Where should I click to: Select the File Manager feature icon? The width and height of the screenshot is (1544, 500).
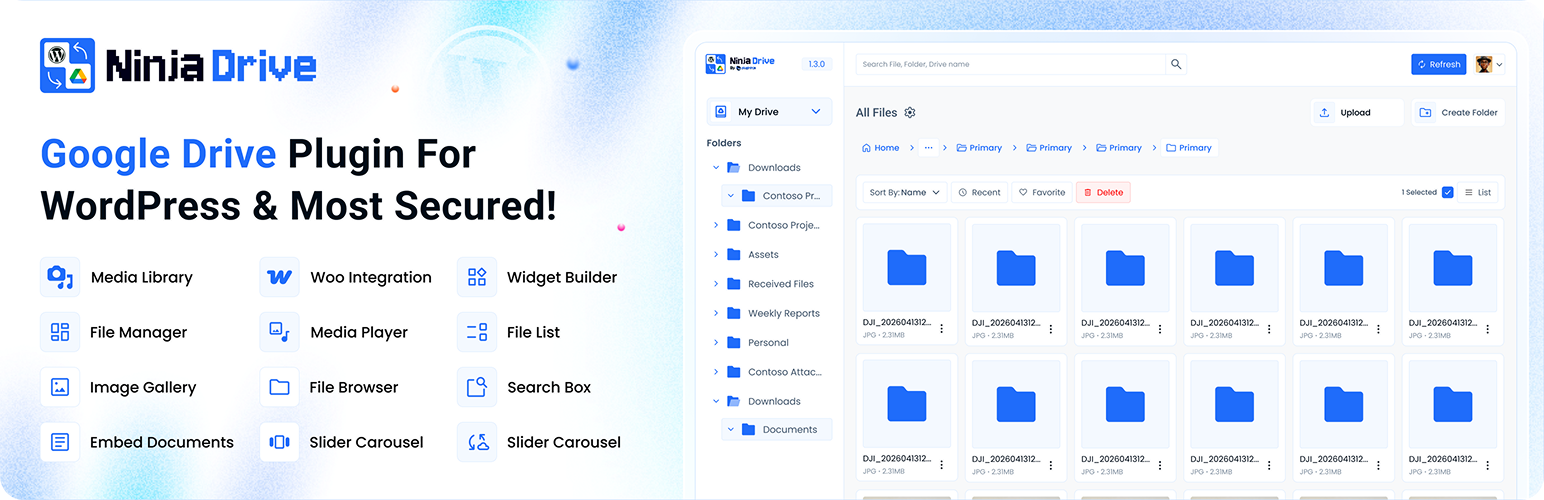pyautogui.click(x=60, y=332)
